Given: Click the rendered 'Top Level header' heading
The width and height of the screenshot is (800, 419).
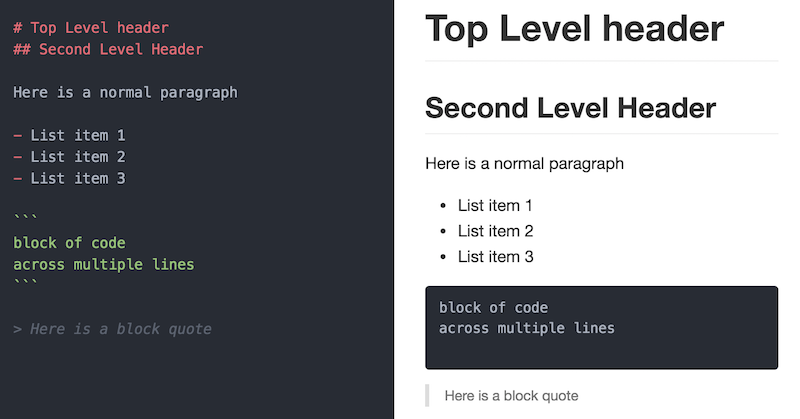Looking at the screenshot, I should tap(574, 30).
